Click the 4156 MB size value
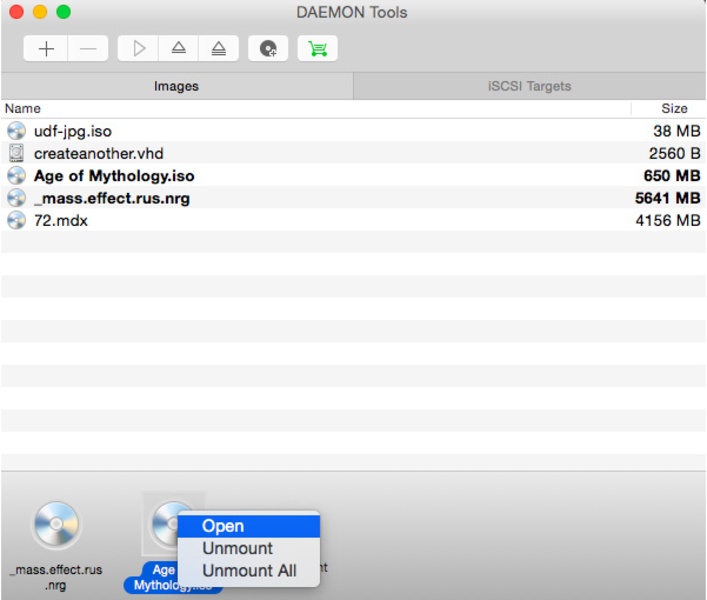This screenshot has height=600, width=707. click(x=668, y=220)
